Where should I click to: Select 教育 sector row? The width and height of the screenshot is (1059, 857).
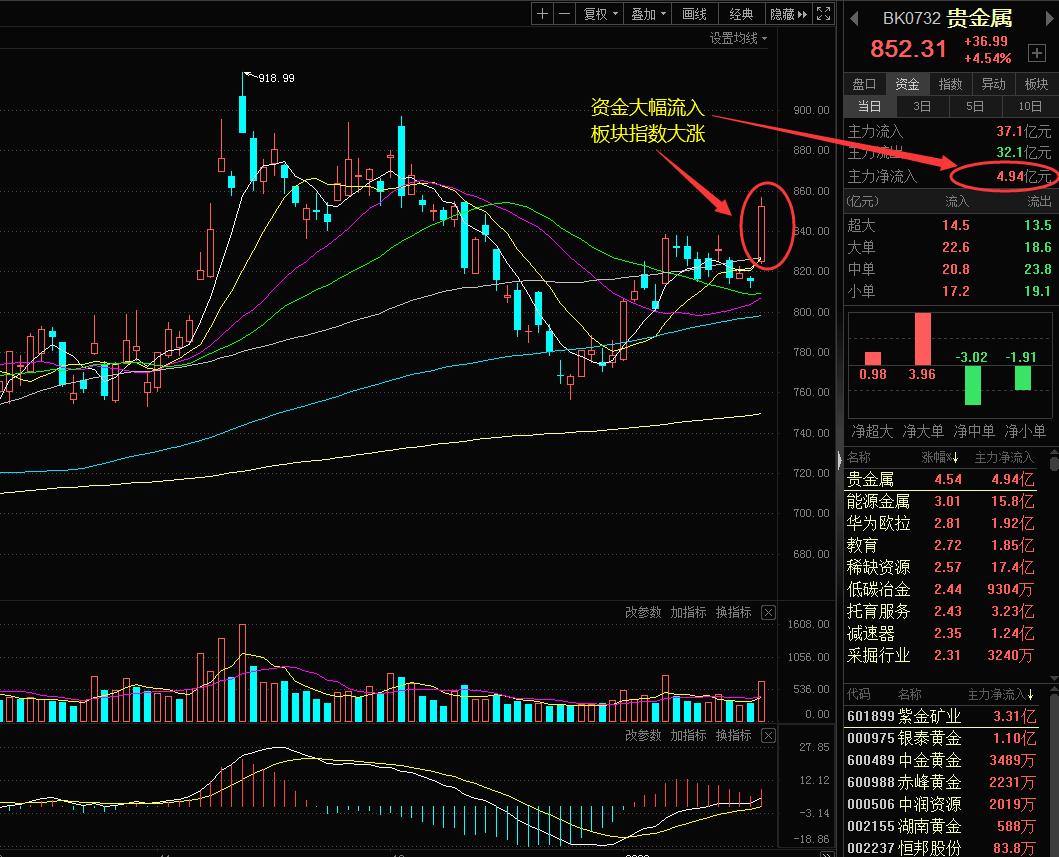[941, 545]
